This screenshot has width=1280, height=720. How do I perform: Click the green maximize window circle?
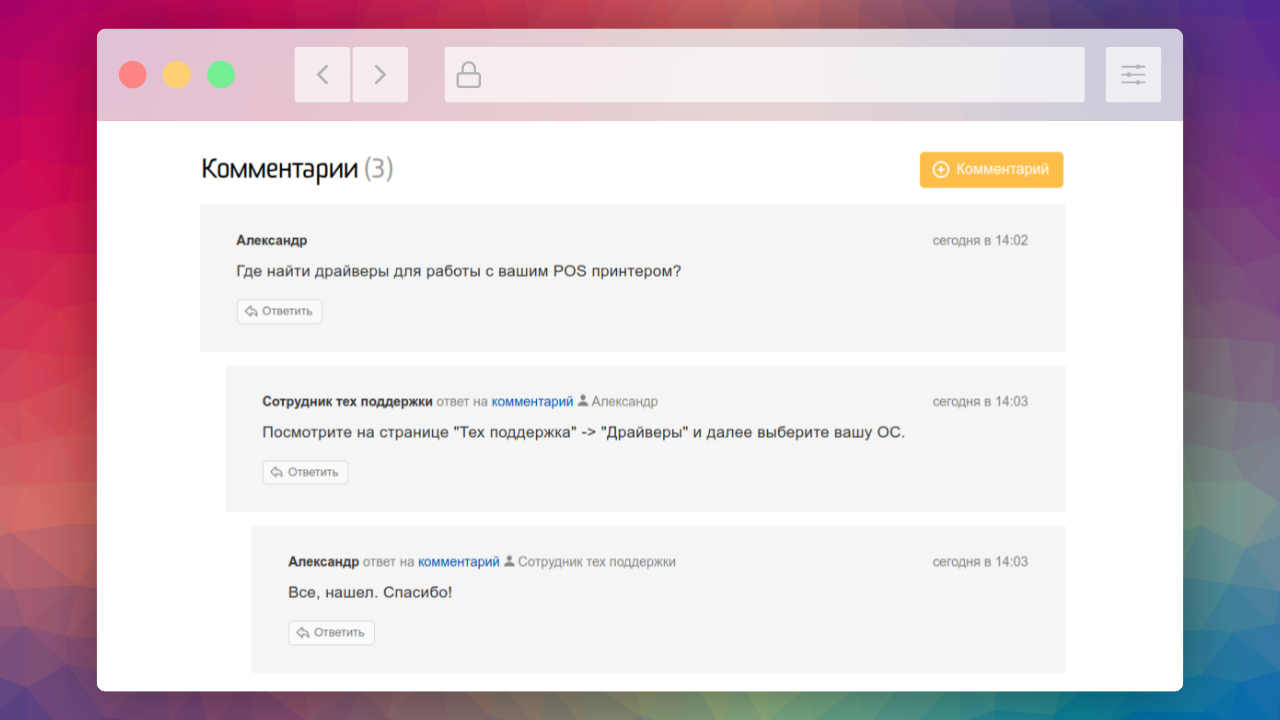pos(221,75)
